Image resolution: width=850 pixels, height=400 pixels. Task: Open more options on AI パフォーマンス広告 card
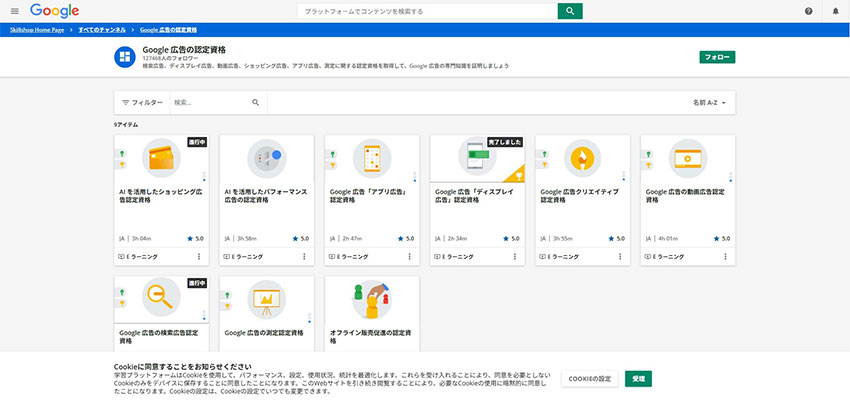304,256
